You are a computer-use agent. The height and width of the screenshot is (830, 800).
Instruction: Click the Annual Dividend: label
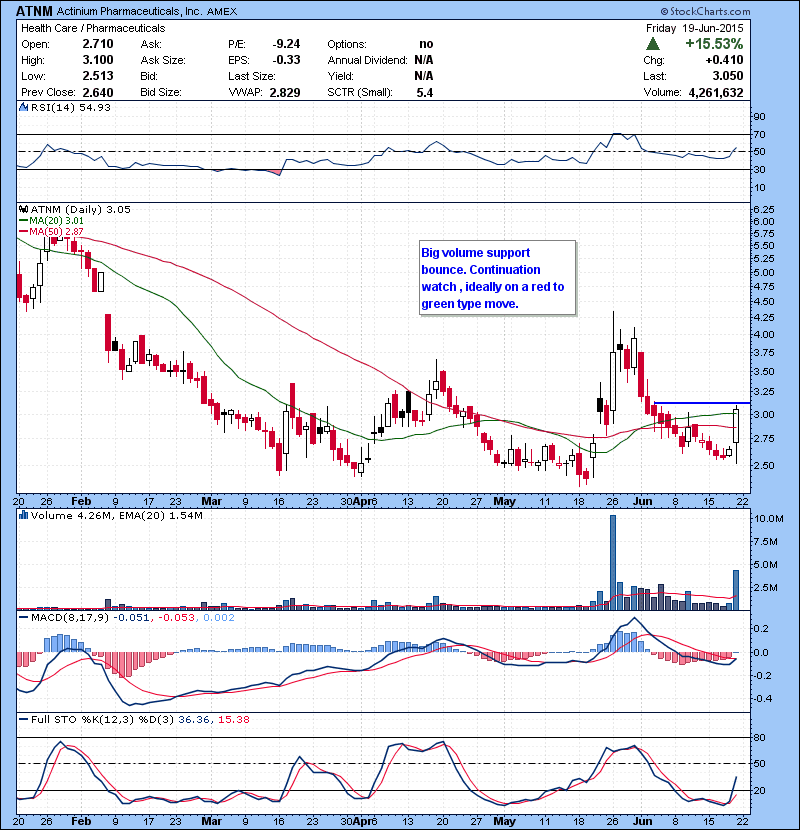click(367, 60)
